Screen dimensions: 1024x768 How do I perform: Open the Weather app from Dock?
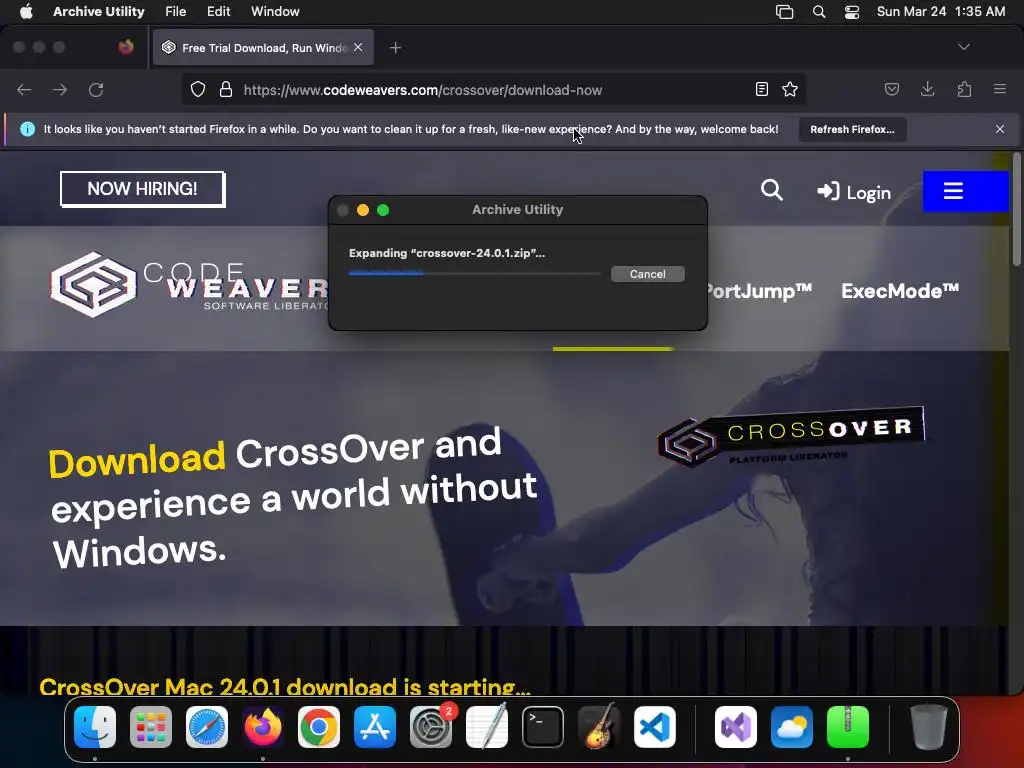pyautogui.click(x=792, y=727)
